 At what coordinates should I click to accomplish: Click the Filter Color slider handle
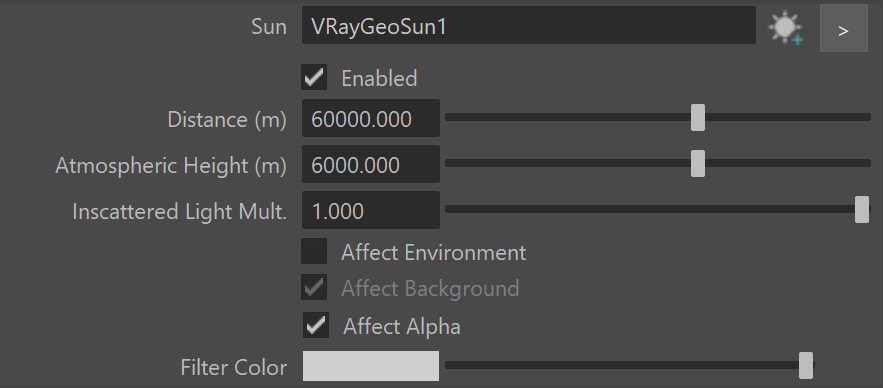click(x=806, y=365)
